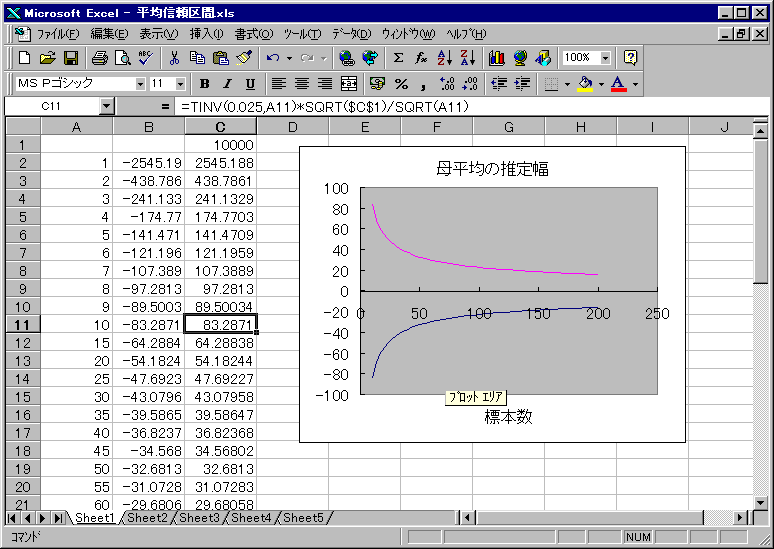
Task: Cut selection with scissors icon
Action: pyautogui.click(x=174, y=58)
